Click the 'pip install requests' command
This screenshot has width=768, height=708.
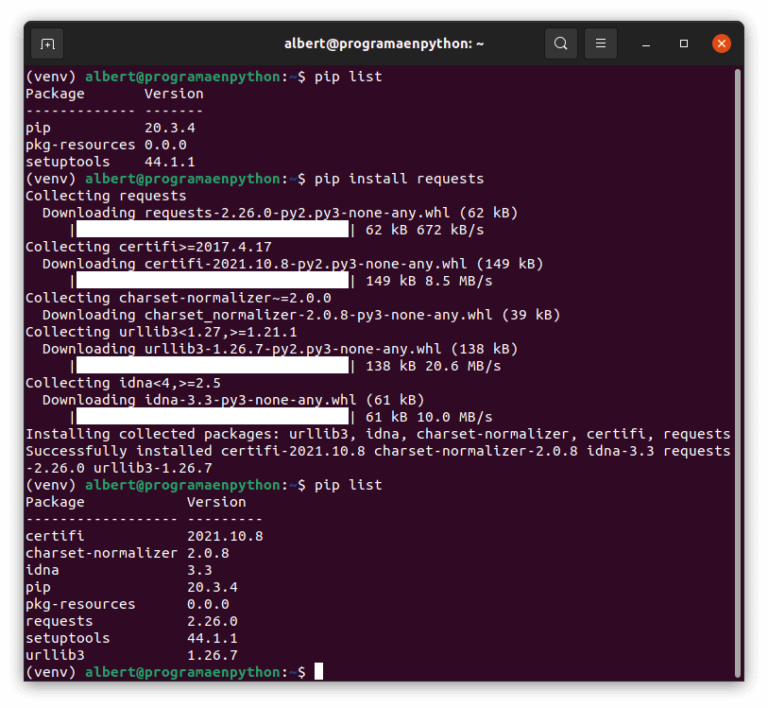coord(399,179)
